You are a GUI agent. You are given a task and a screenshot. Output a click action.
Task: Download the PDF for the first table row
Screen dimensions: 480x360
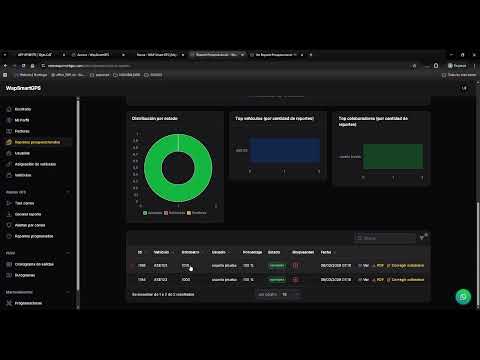(x=378, y=265)
